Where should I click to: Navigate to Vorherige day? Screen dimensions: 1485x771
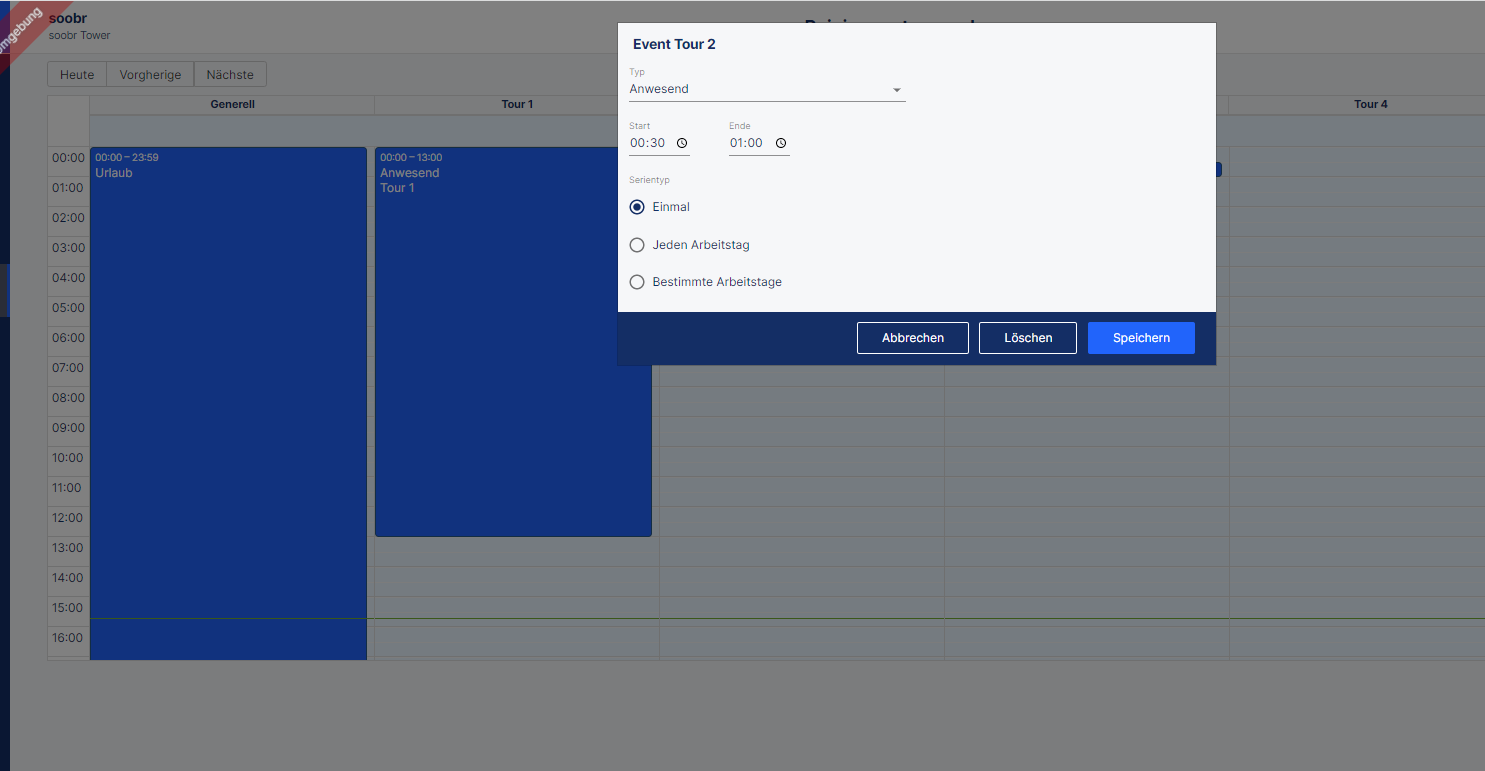tap(150, 74)
